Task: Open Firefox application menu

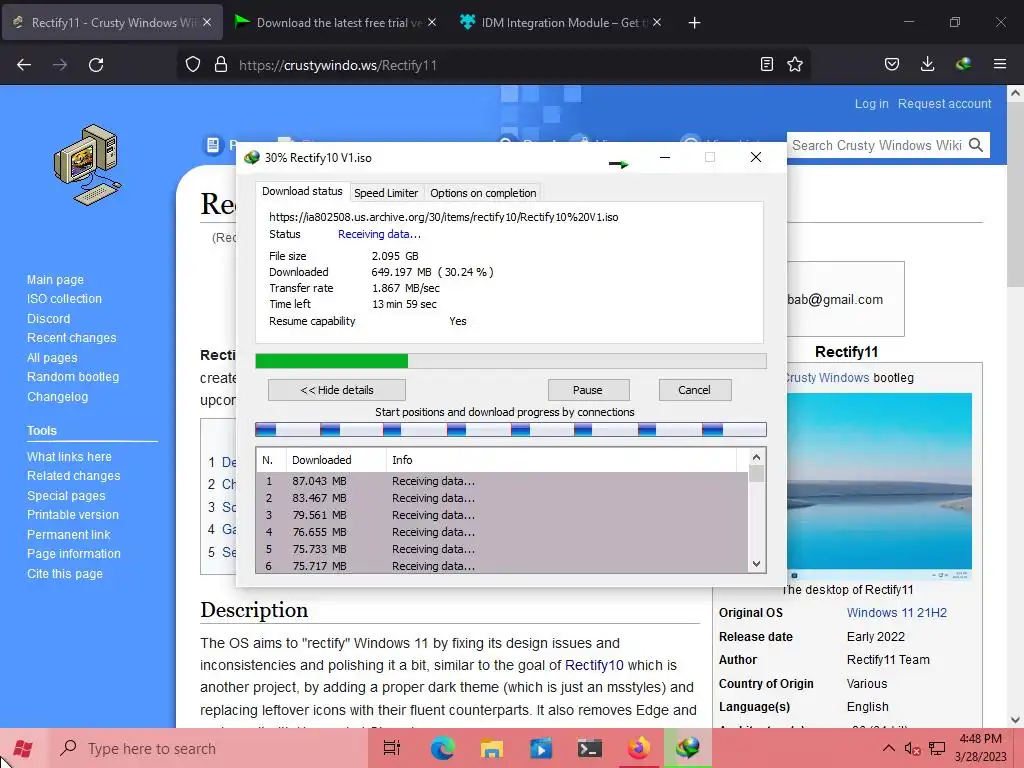Action: (x=1000, y=64)
